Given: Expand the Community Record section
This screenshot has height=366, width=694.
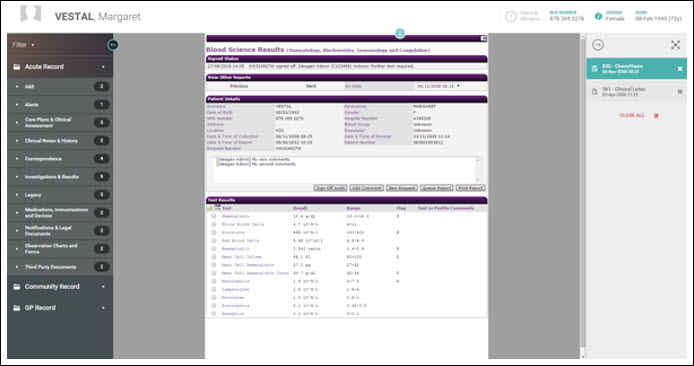Looking at the screenshot, I should (x=60, y=287).
